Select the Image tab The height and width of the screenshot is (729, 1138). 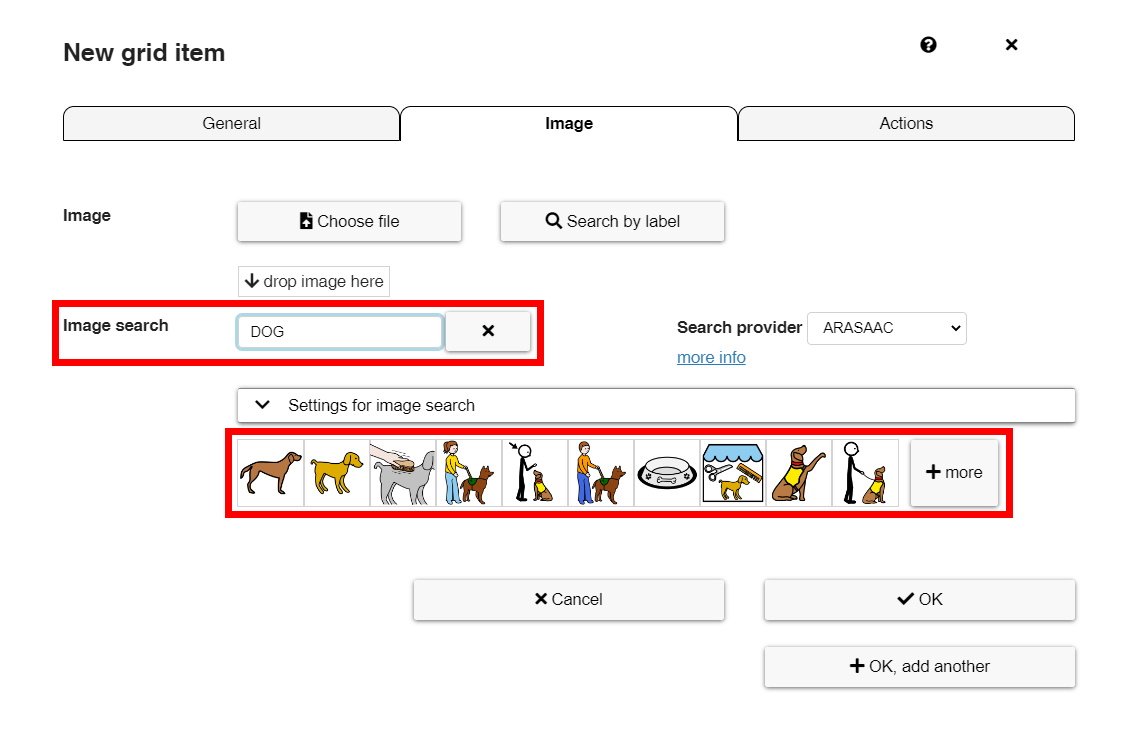(569, 123)
